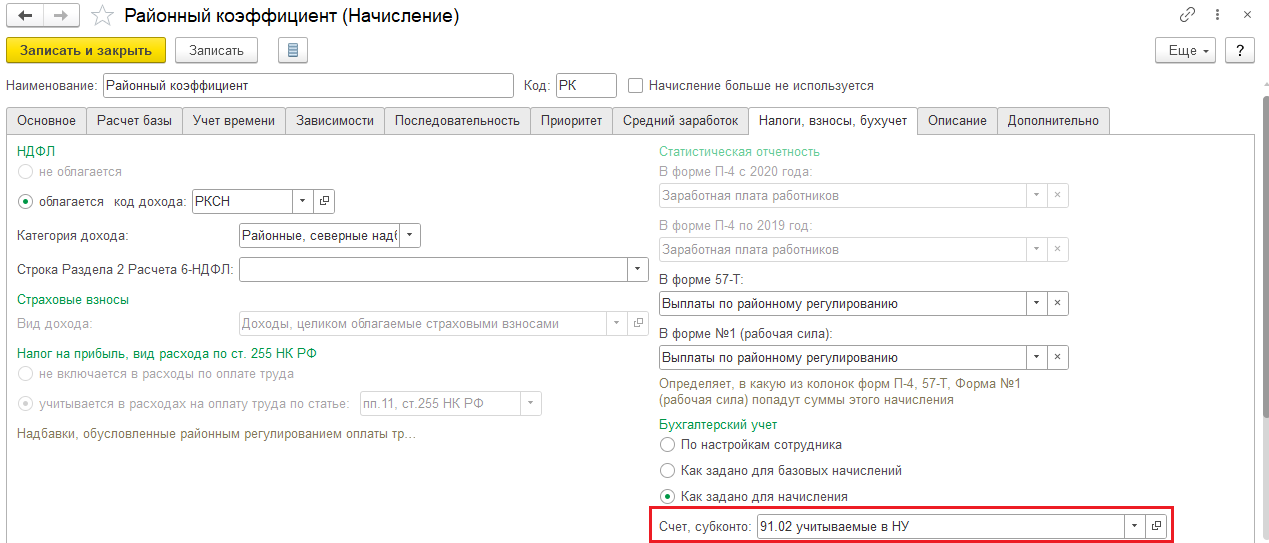Open Счет, субконто item form

[1156, 526]
